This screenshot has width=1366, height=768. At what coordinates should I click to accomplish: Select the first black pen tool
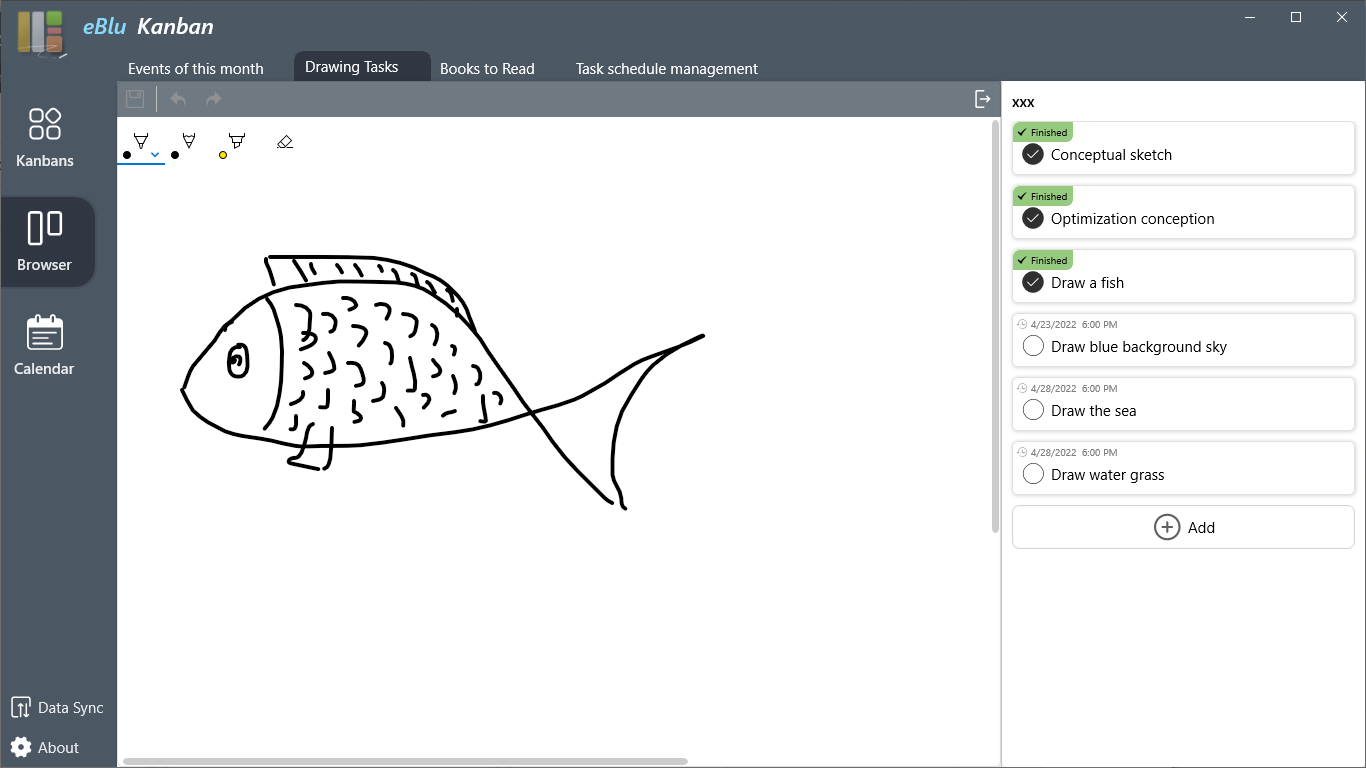coord(141,141)
